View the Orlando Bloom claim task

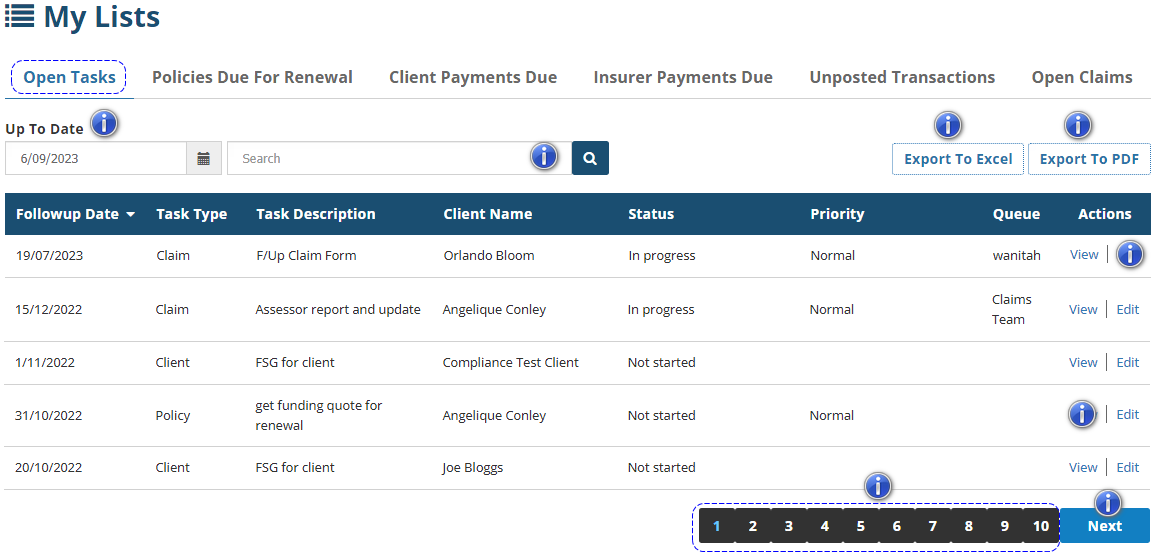point(1084,255)
